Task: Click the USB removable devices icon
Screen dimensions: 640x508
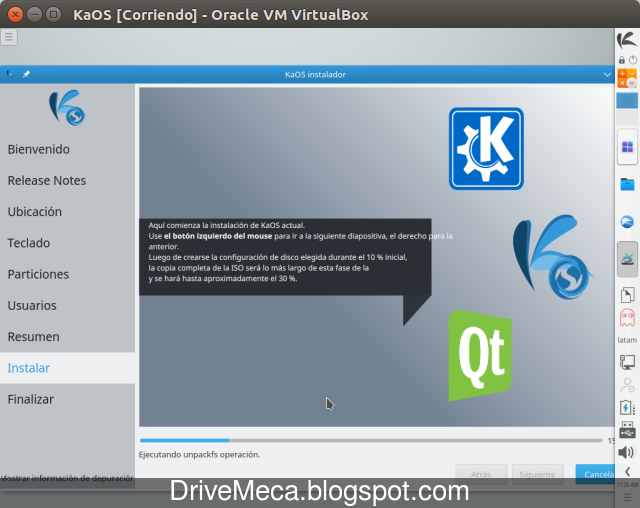Action: (627, 430)
